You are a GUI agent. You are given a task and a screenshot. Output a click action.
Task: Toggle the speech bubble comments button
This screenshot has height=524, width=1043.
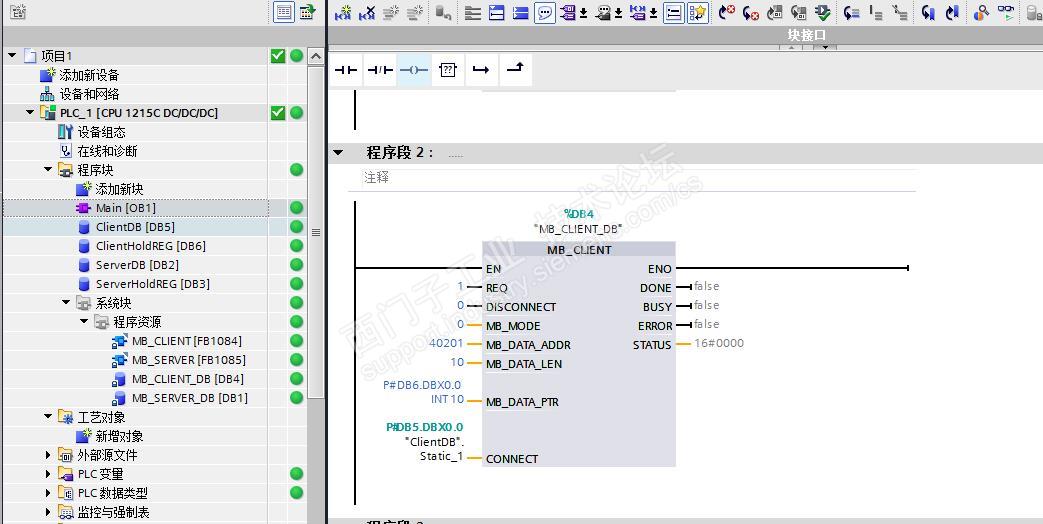tap(545, 12)
